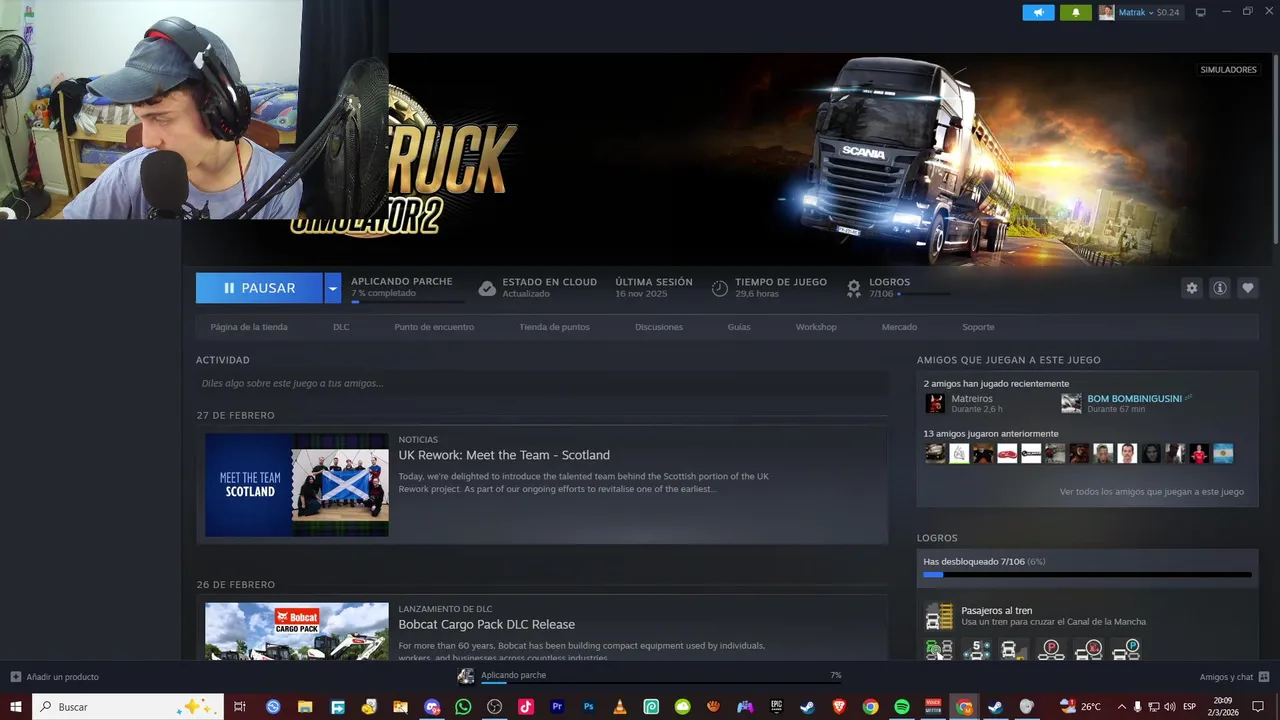Open the Matrak account dropdown

(1140, 12)
